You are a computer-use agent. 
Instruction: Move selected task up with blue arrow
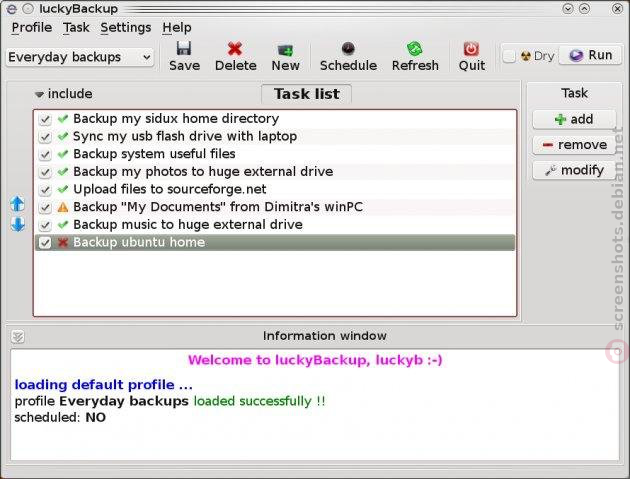click(17, 204)
